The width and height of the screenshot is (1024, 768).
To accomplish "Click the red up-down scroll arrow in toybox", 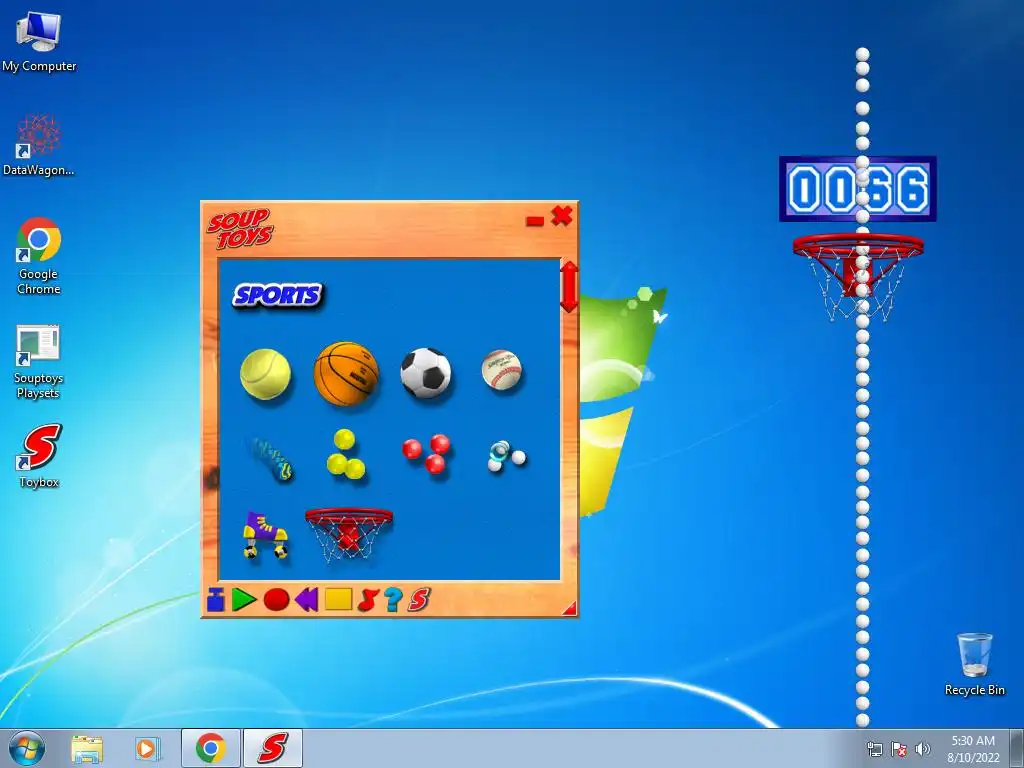I will [x=569, y=287].
